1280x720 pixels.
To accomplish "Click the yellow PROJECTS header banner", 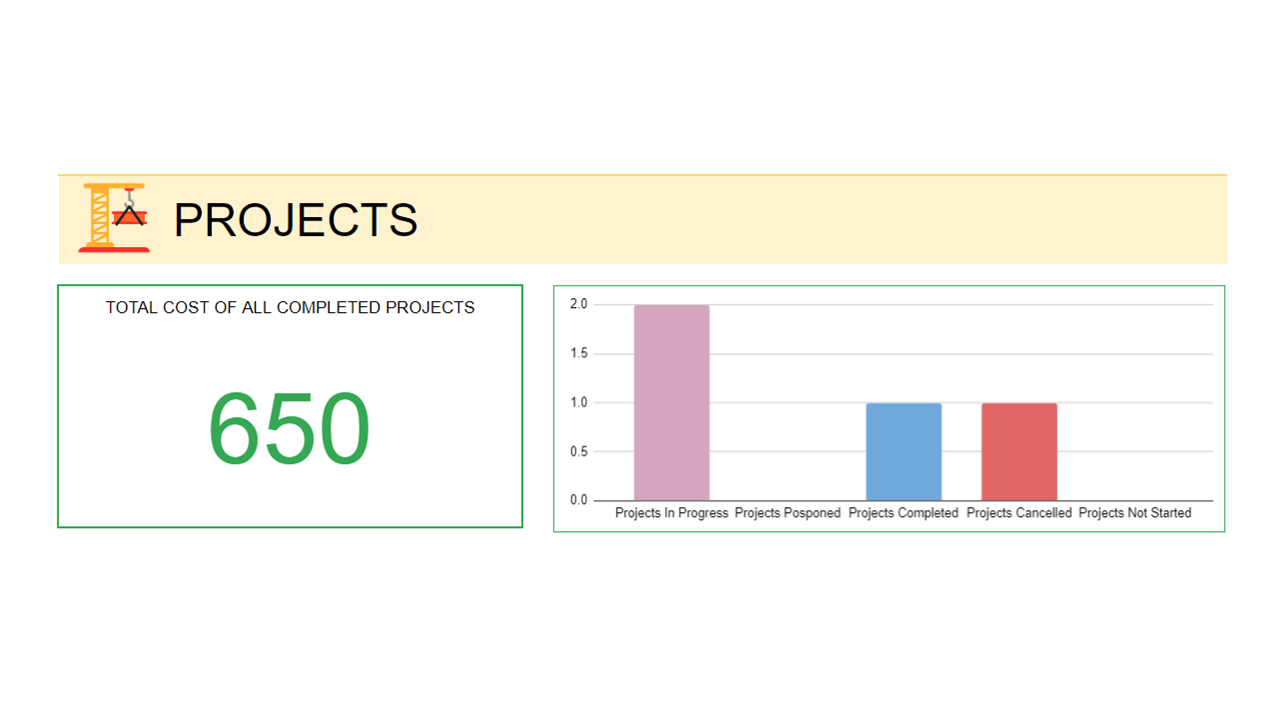I will pos(642,220).
